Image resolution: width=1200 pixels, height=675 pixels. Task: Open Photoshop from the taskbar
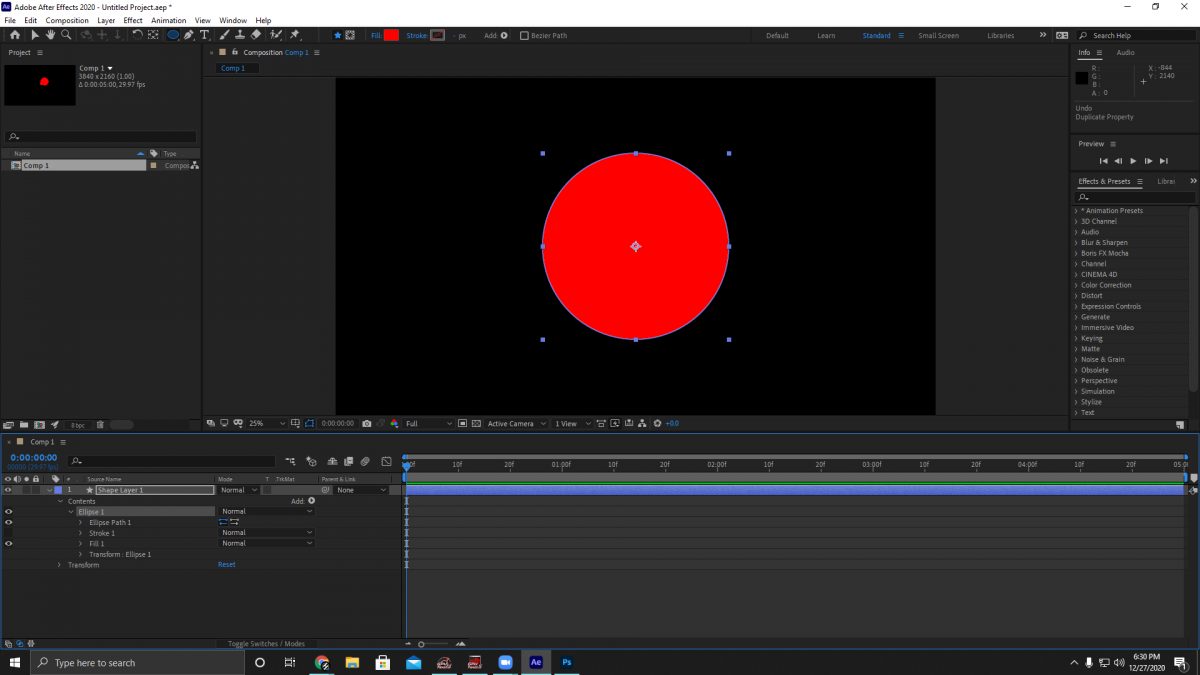tap(567, 662)
